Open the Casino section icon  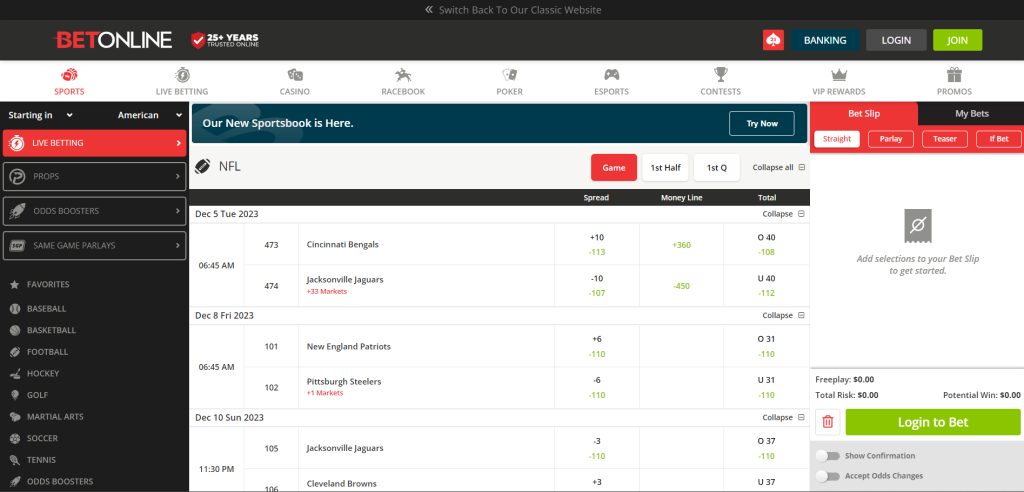[295, 75]
